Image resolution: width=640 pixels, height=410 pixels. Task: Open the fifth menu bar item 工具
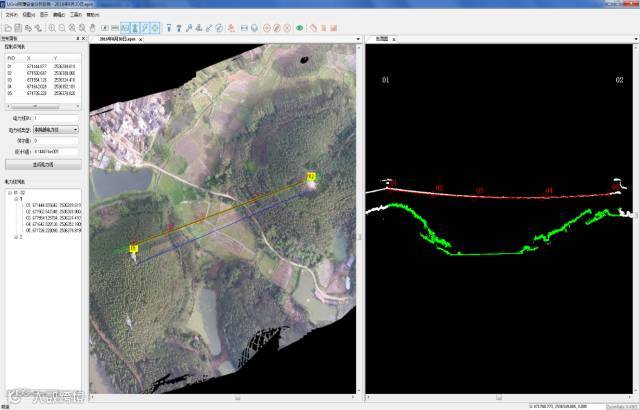pyautogui.click(x=76, y=15)
